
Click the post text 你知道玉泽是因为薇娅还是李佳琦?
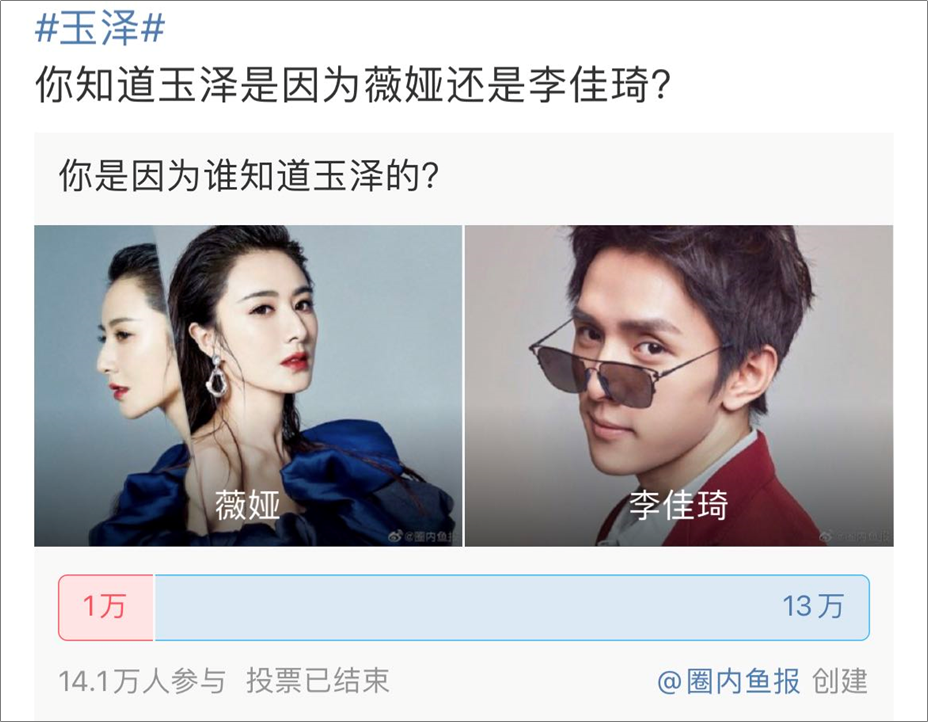(x=353, y=85)
